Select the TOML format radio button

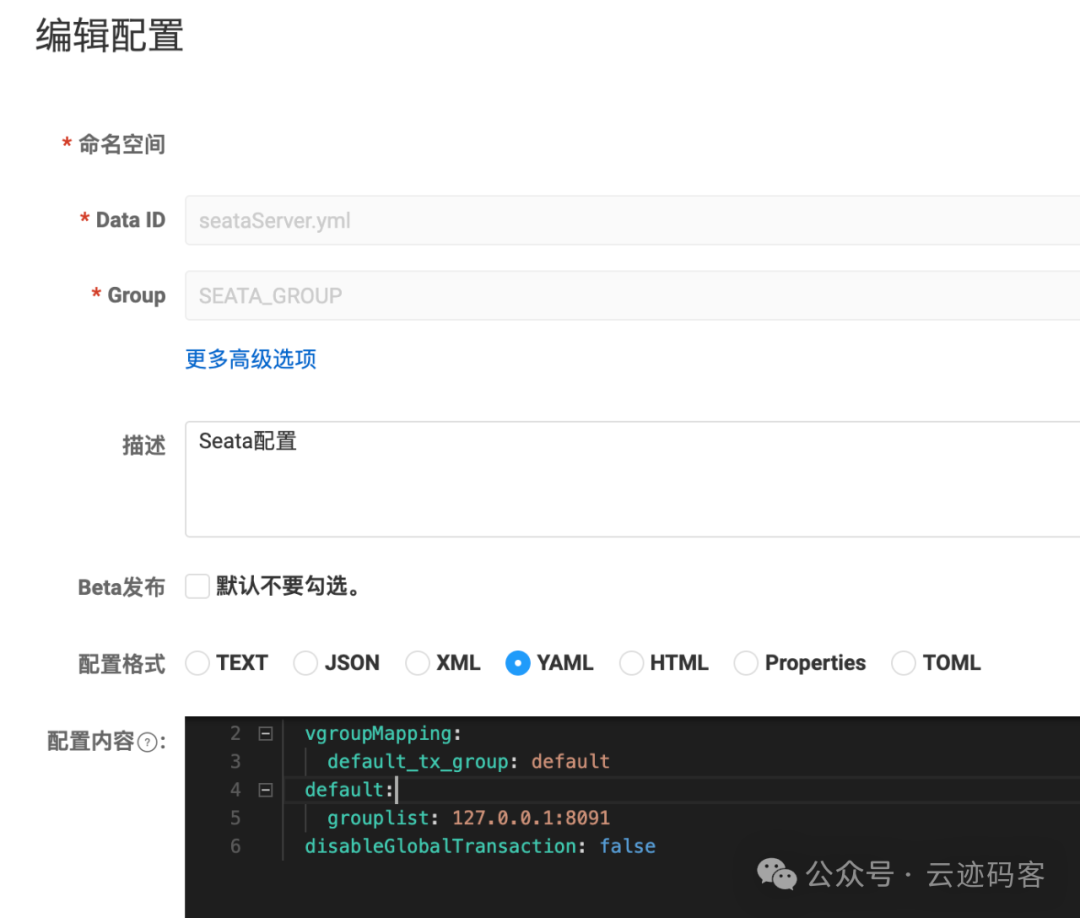[904, 663]
